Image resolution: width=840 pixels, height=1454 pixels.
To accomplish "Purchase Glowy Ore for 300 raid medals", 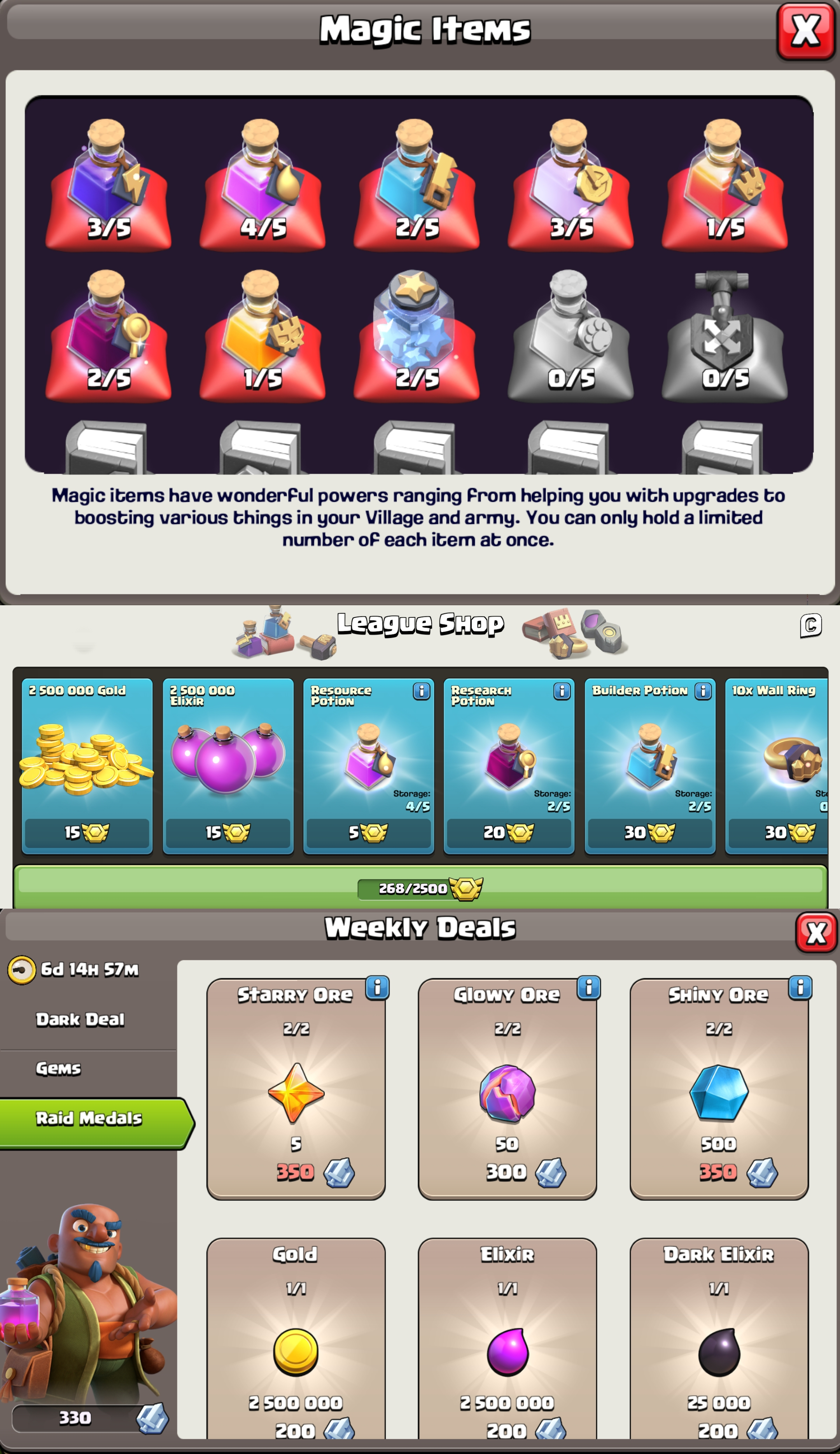I will [507, 1089].
